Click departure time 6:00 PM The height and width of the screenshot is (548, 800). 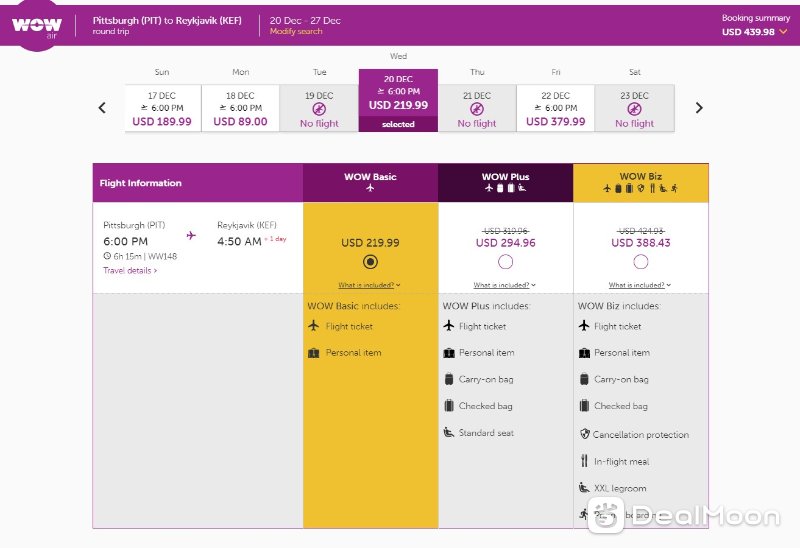click(126, 241)
